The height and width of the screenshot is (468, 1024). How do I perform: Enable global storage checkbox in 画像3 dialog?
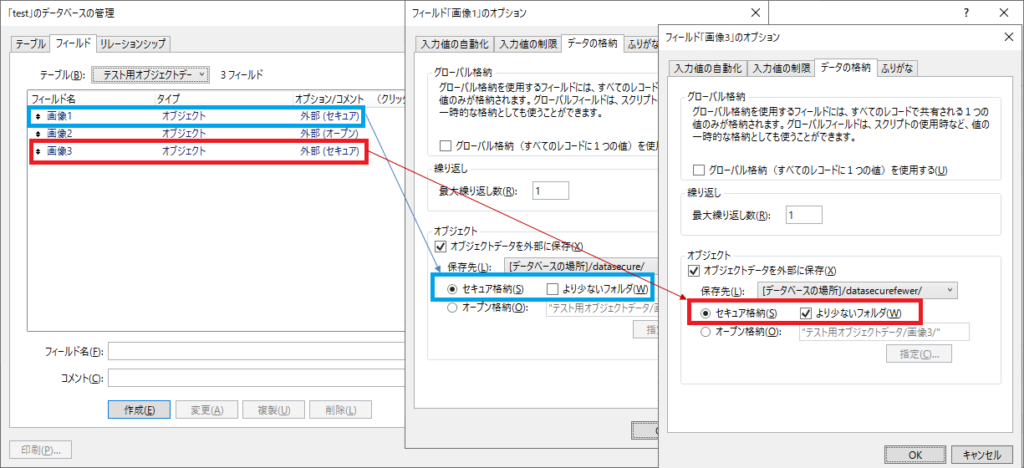pos(699,170)
